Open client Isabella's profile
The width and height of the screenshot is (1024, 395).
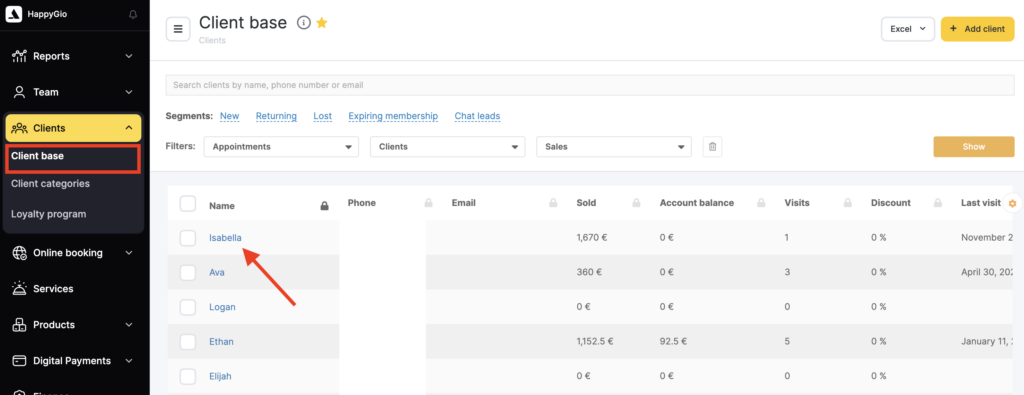tap(225, 238)
